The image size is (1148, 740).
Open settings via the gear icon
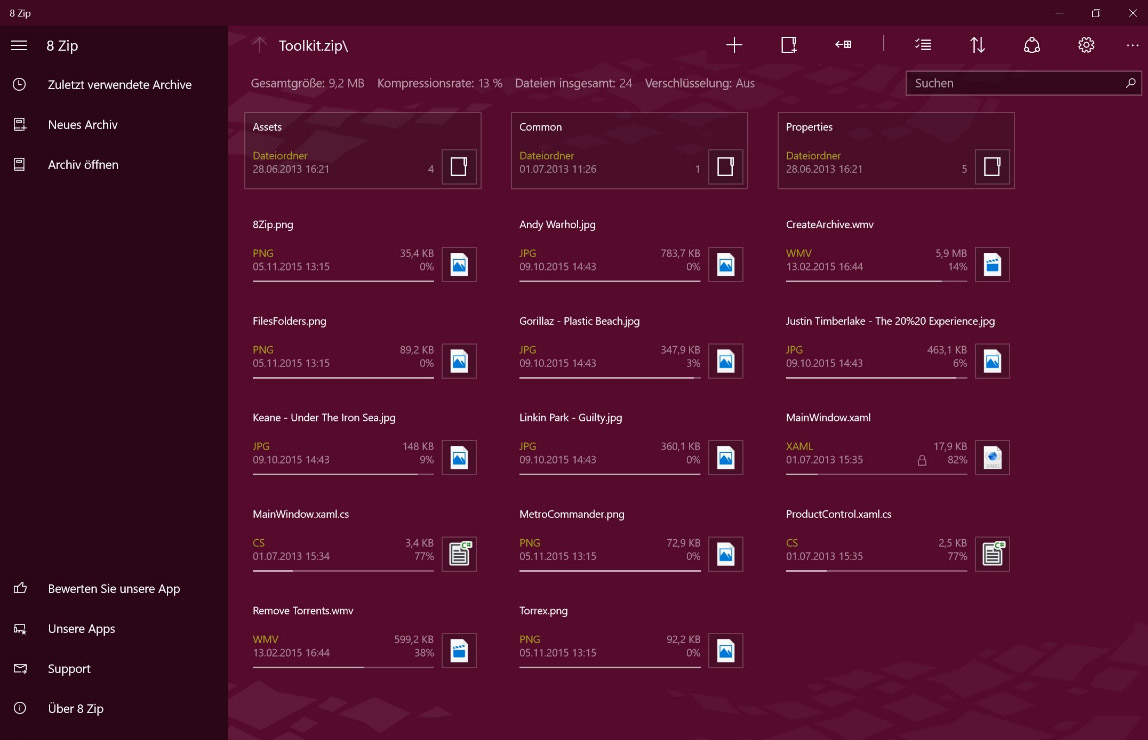(x=1086, y=45)
